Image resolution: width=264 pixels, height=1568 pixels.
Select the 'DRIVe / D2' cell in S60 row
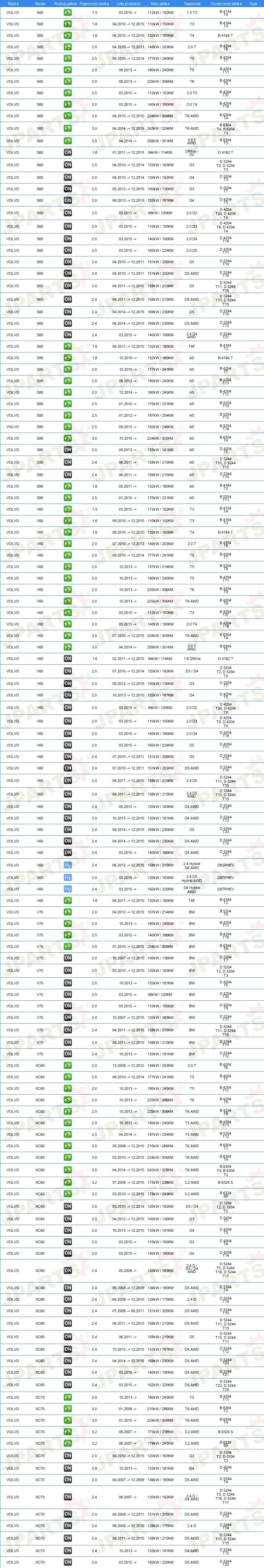[x=192, y=153]
